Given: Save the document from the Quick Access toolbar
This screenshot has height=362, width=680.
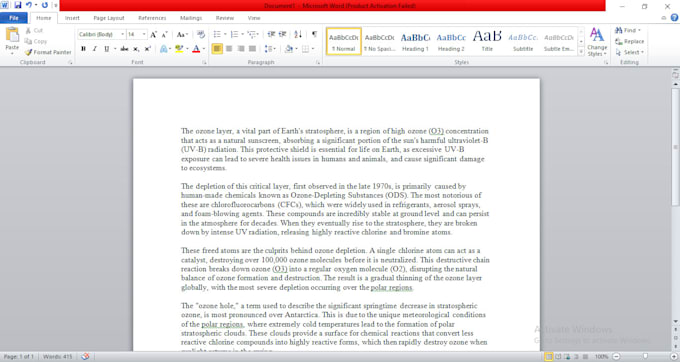Looking at the screenshot, I should point(18,5).
